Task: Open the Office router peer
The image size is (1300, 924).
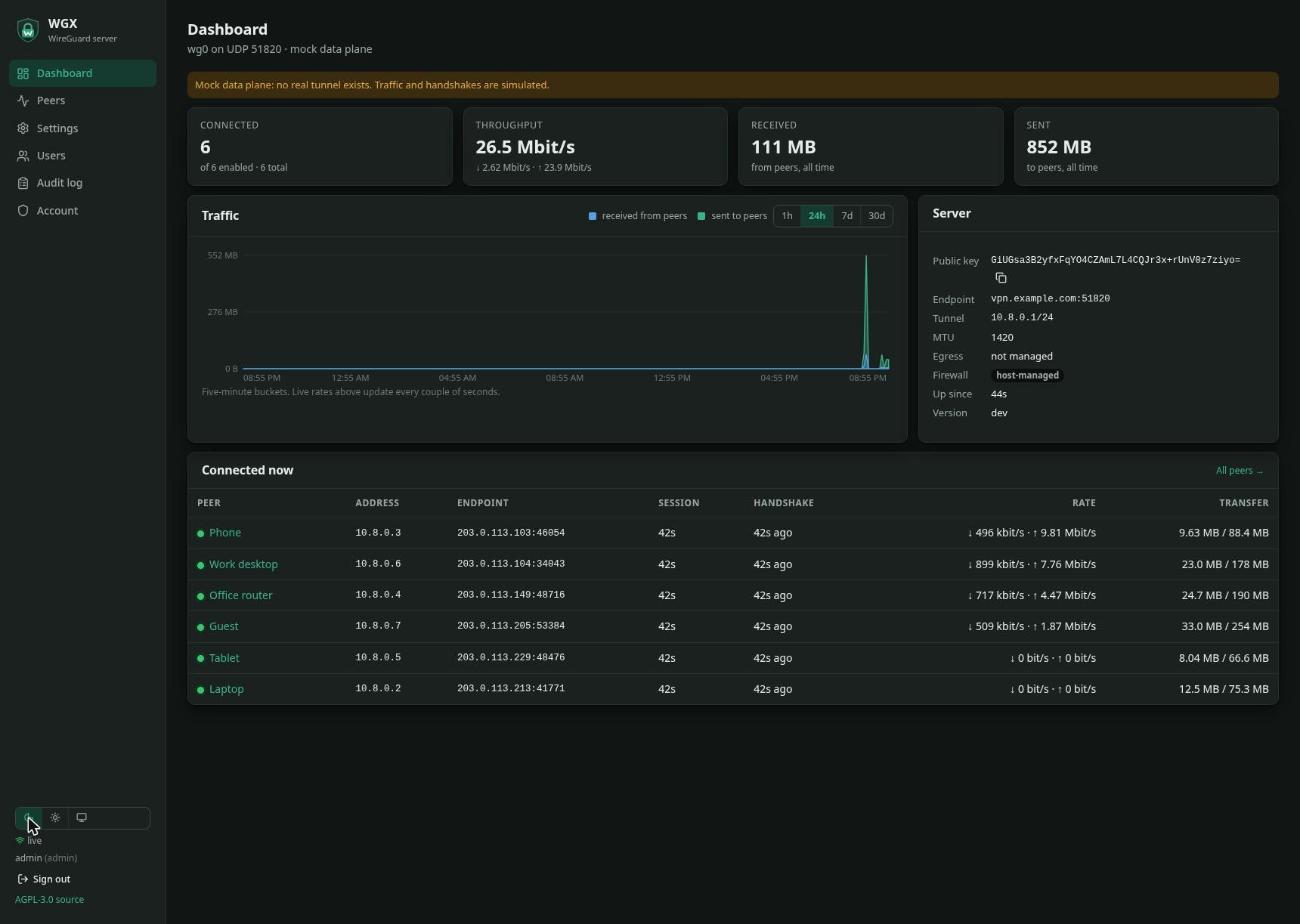Action: point(241,595)
